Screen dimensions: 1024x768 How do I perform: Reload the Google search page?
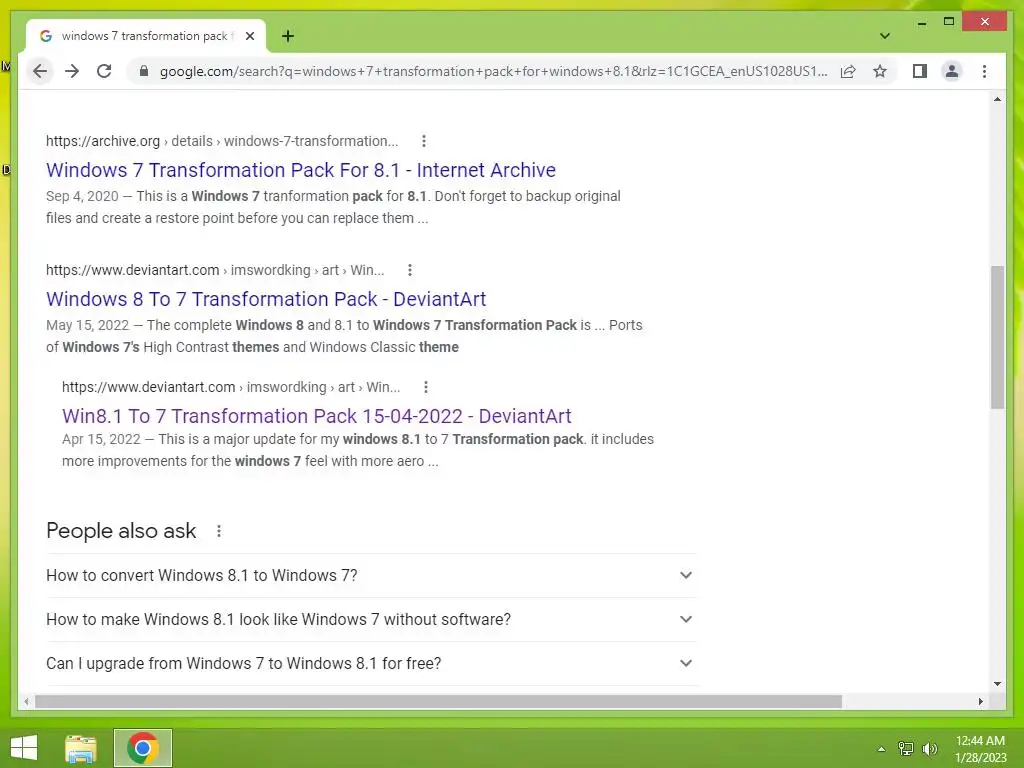[104, 71]
